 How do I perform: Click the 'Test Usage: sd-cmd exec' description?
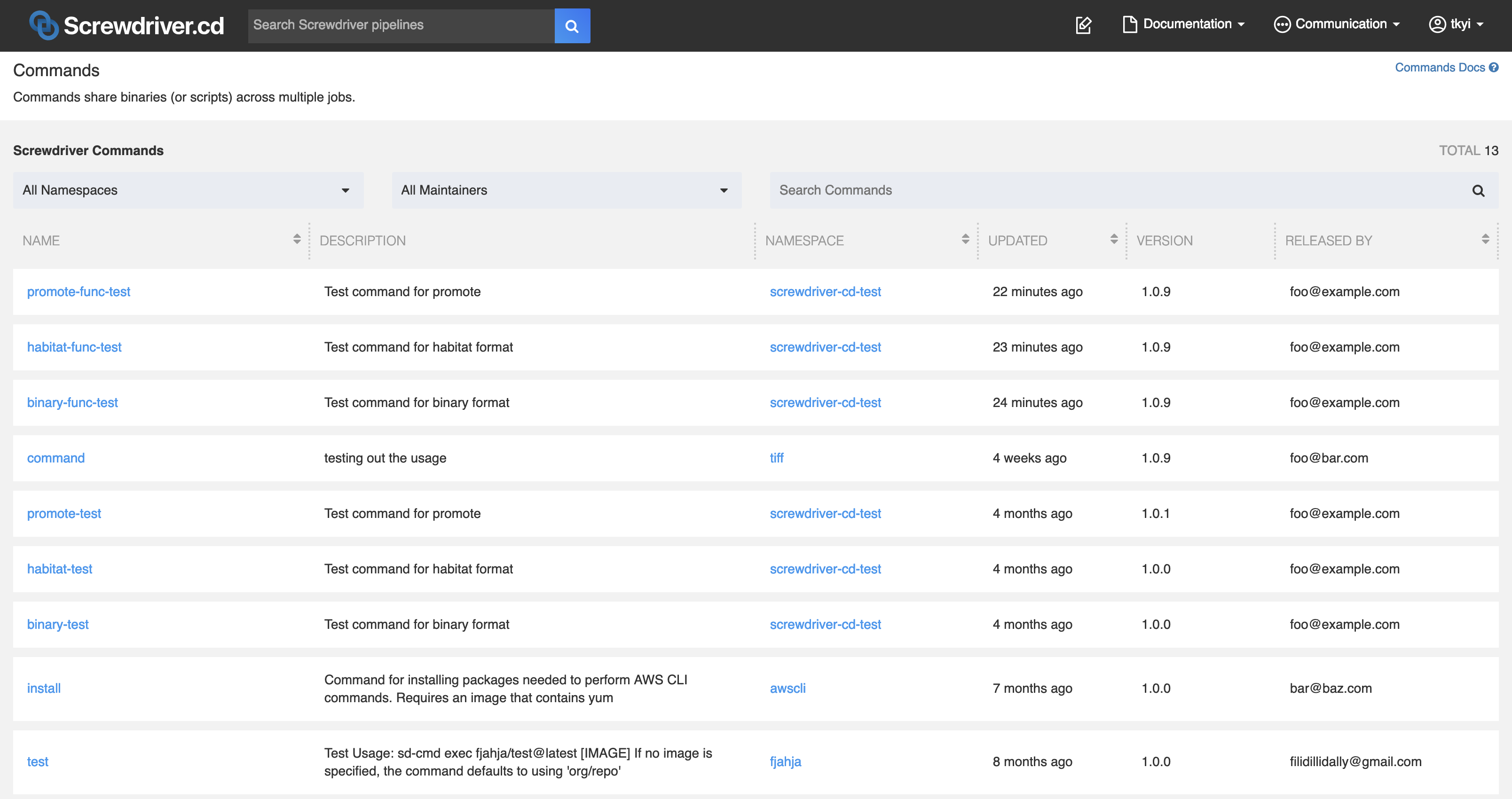pos(518,762)
